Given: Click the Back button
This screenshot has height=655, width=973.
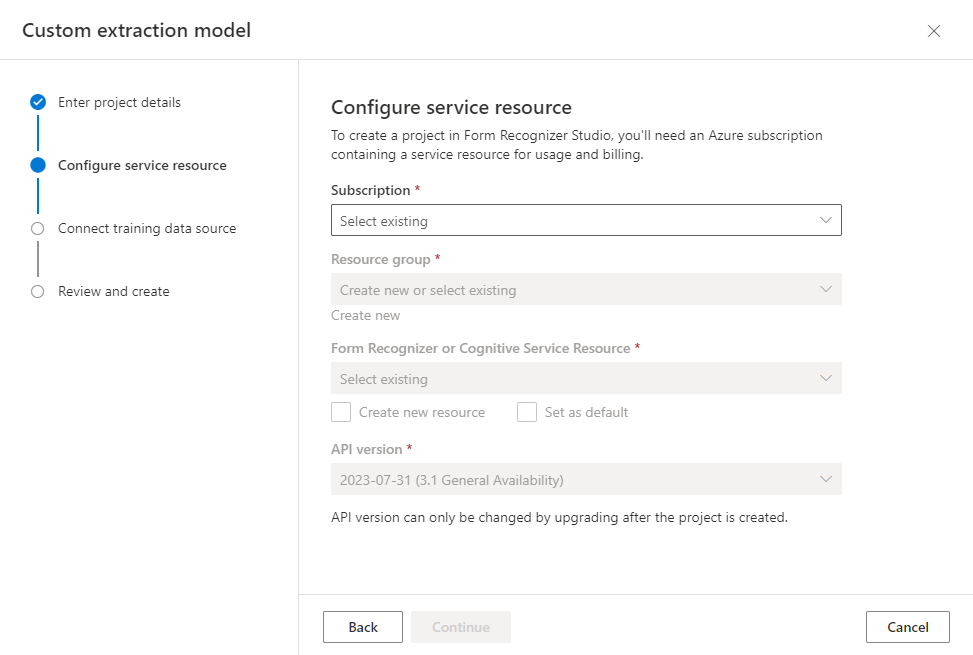Looking at the screenshot, I should pos(363,627).
